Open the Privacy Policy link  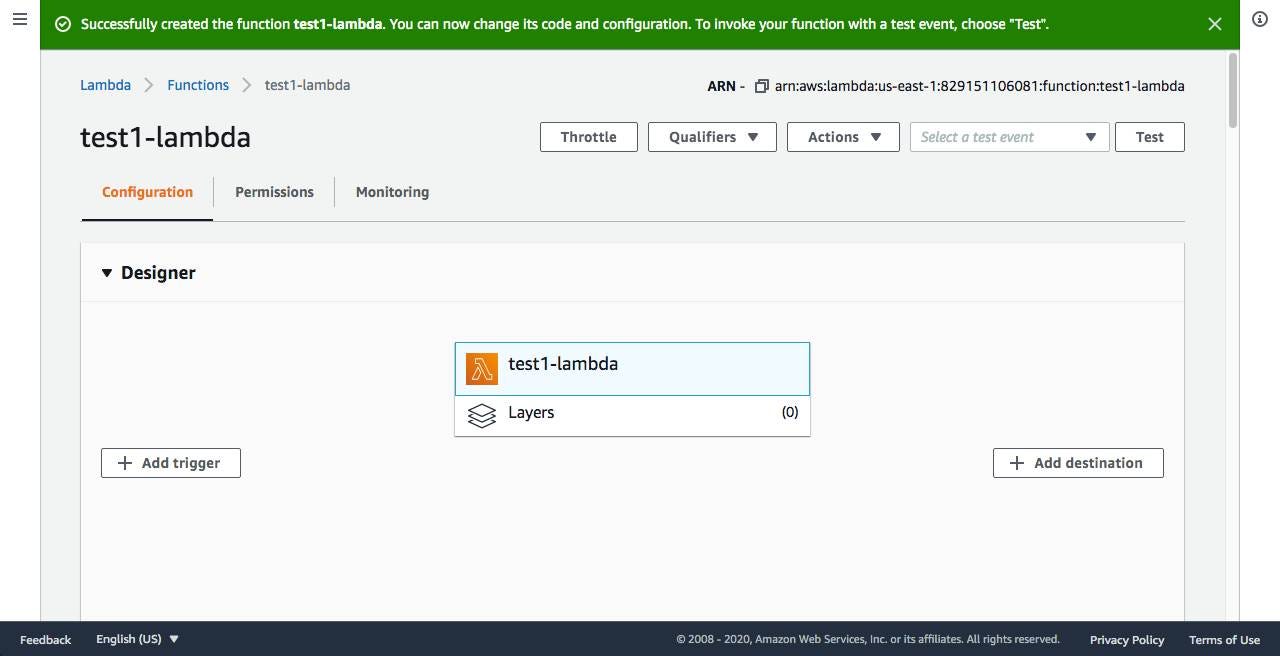pyautogui.click(x=1127, y=640)
